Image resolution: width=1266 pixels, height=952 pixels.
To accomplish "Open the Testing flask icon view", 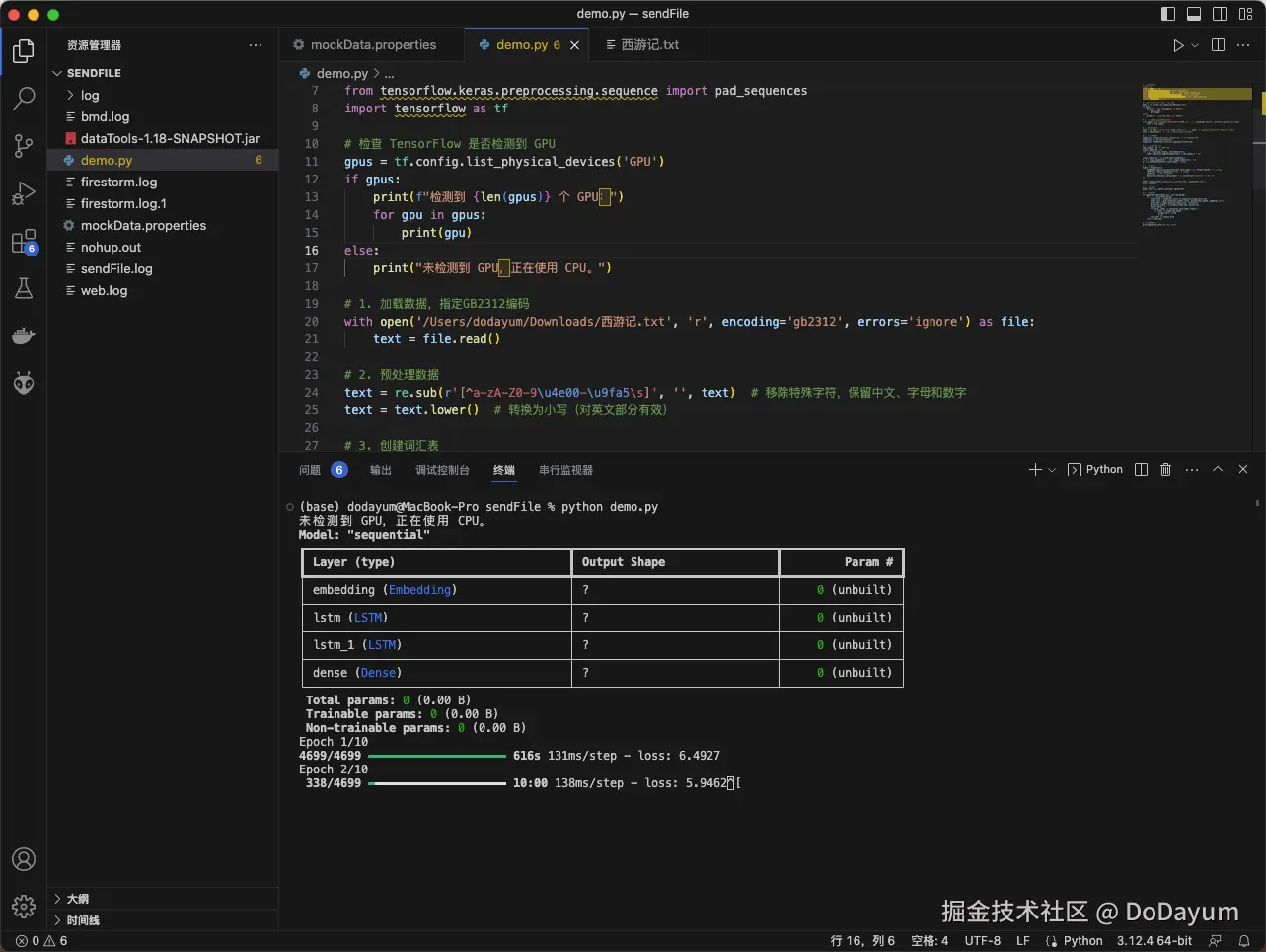I will point(24,288).
